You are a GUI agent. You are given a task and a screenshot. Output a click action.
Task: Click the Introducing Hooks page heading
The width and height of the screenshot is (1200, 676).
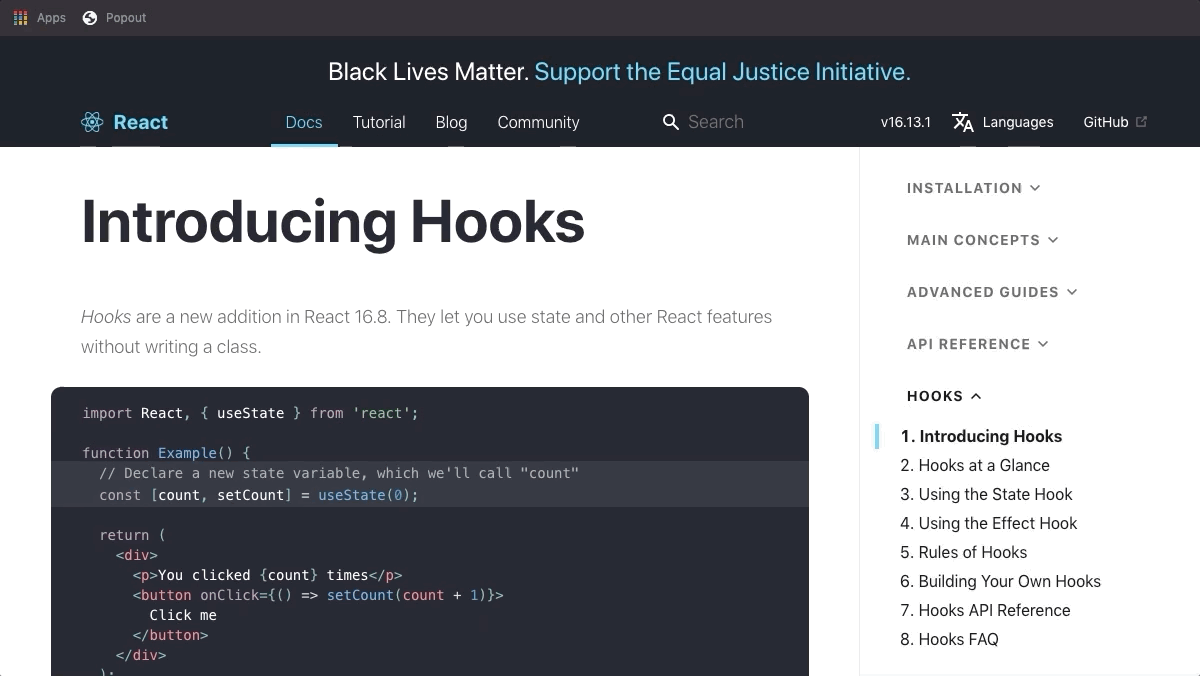click(333, 222)
